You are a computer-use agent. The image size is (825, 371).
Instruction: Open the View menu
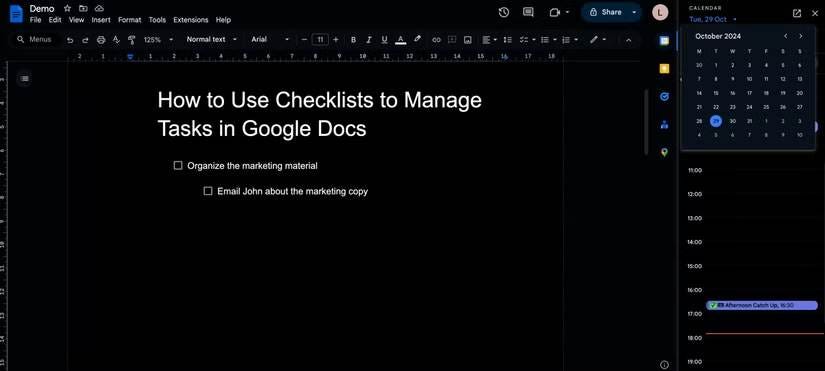[76, 20]
